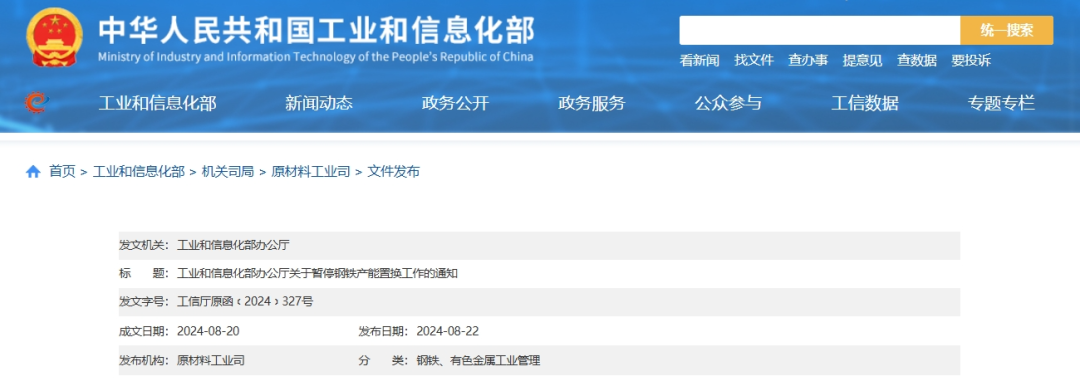1080x391 pixels.
Task: Open the 查数据 quick link
Action: pos(917,61)
